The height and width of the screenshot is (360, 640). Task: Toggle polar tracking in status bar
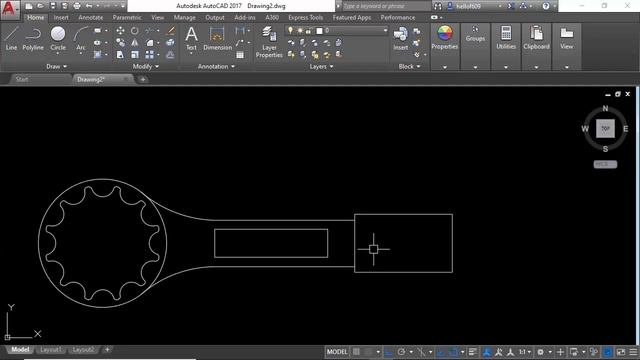401,352
